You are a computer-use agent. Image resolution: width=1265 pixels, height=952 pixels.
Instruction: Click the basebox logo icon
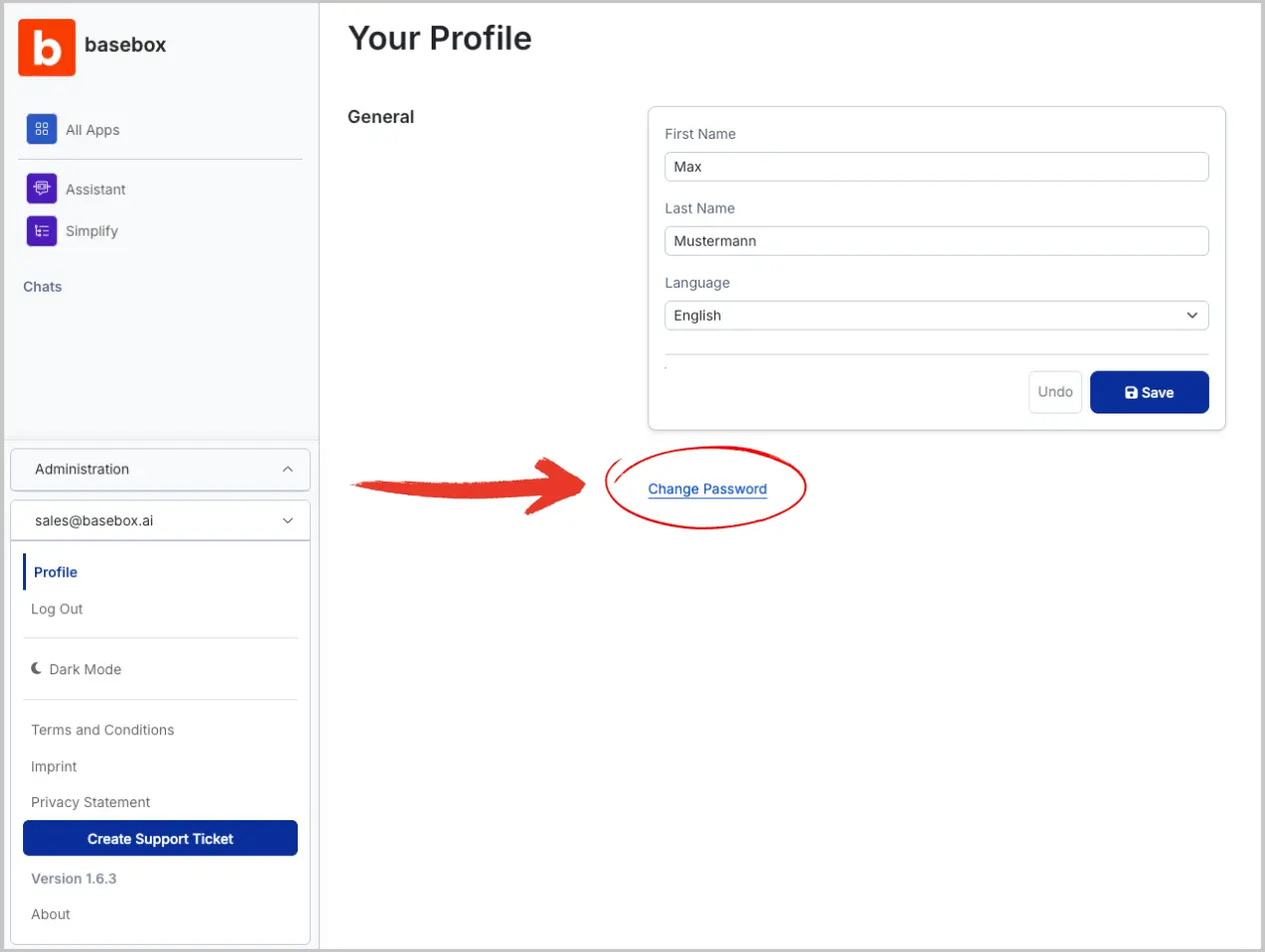[47, 47]
